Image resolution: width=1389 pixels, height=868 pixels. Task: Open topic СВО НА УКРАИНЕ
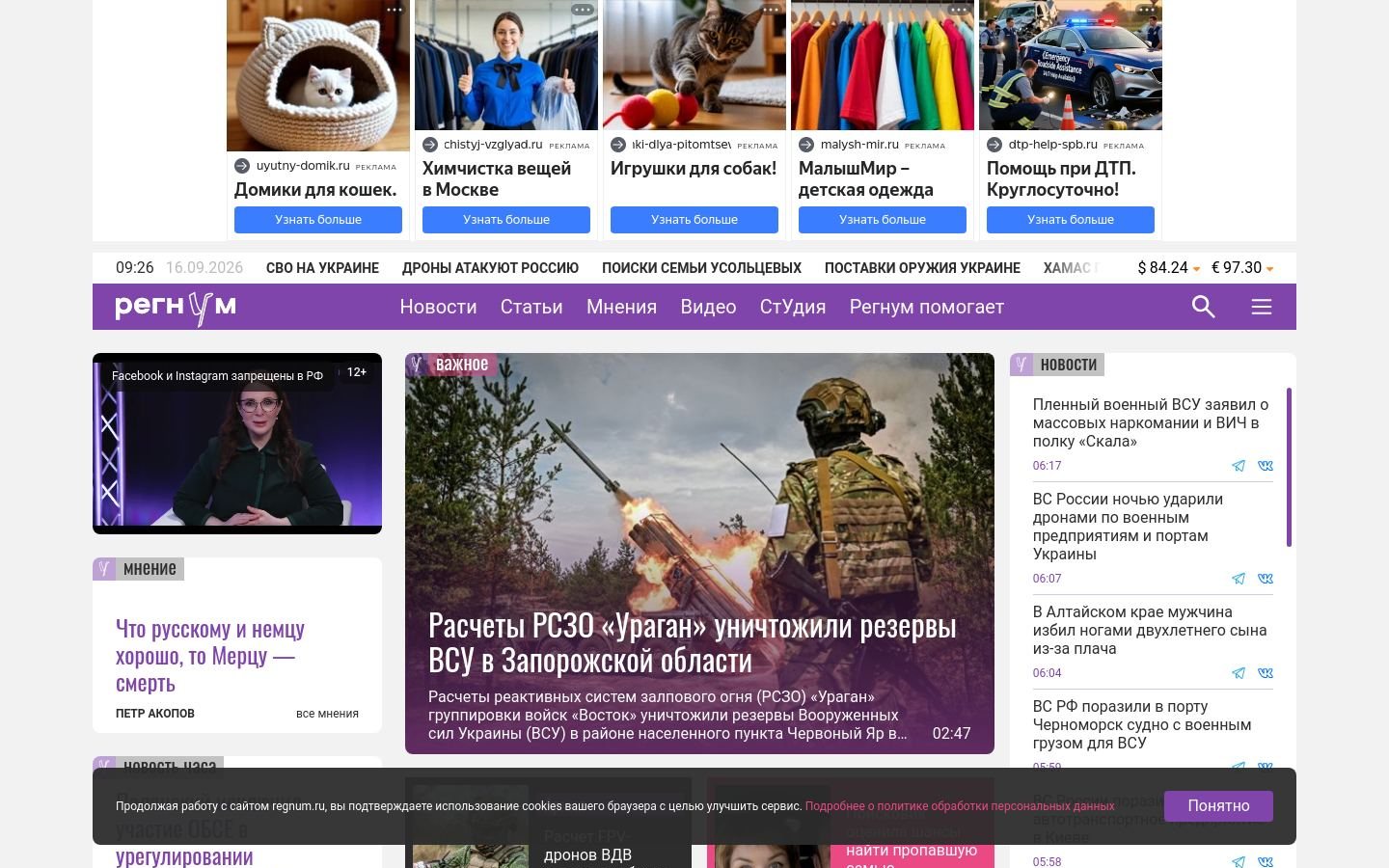pyautogui.click(x=322, y=268)
